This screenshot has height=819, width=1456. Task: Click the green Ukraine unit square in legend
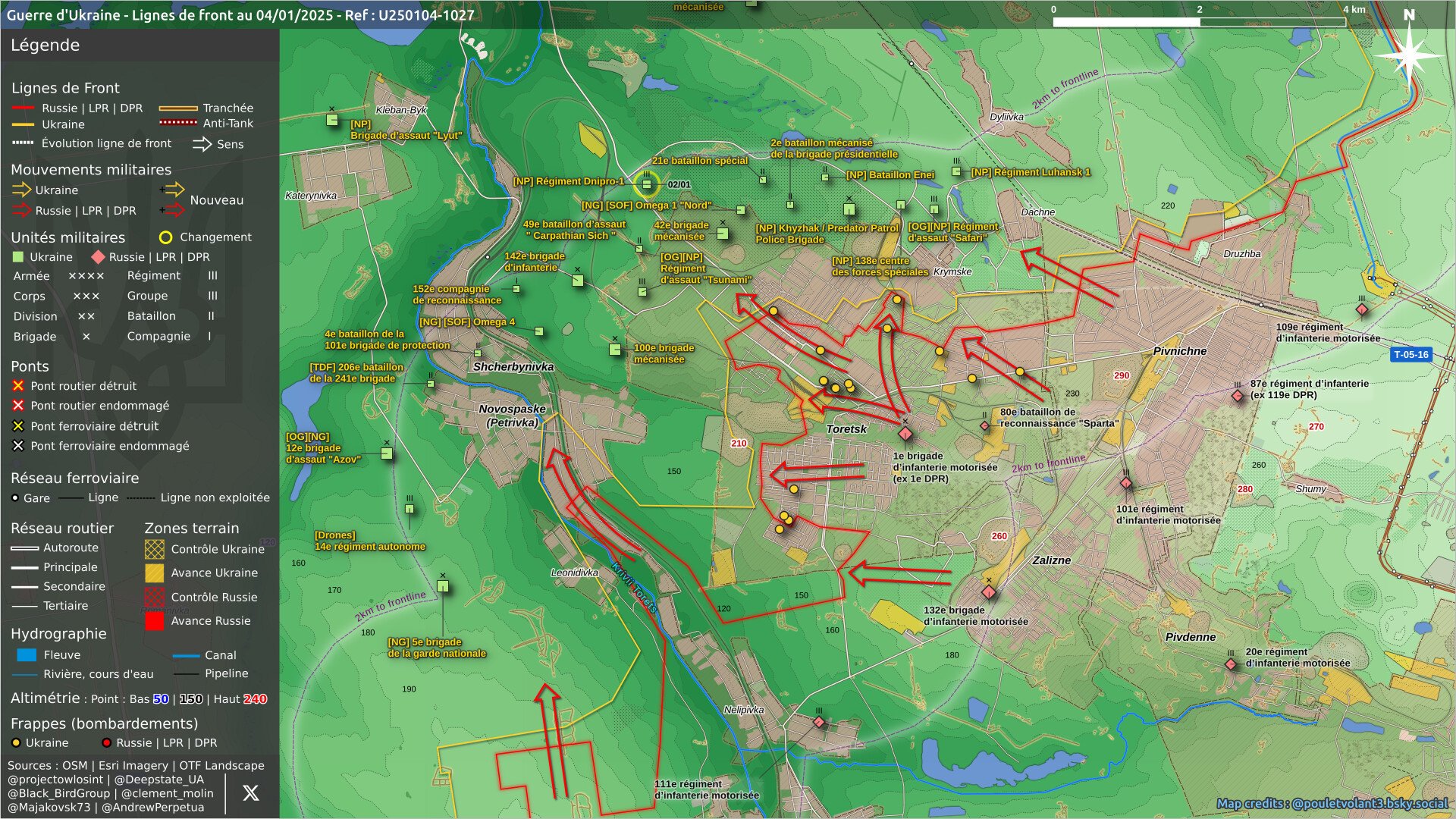coord(18,257)
